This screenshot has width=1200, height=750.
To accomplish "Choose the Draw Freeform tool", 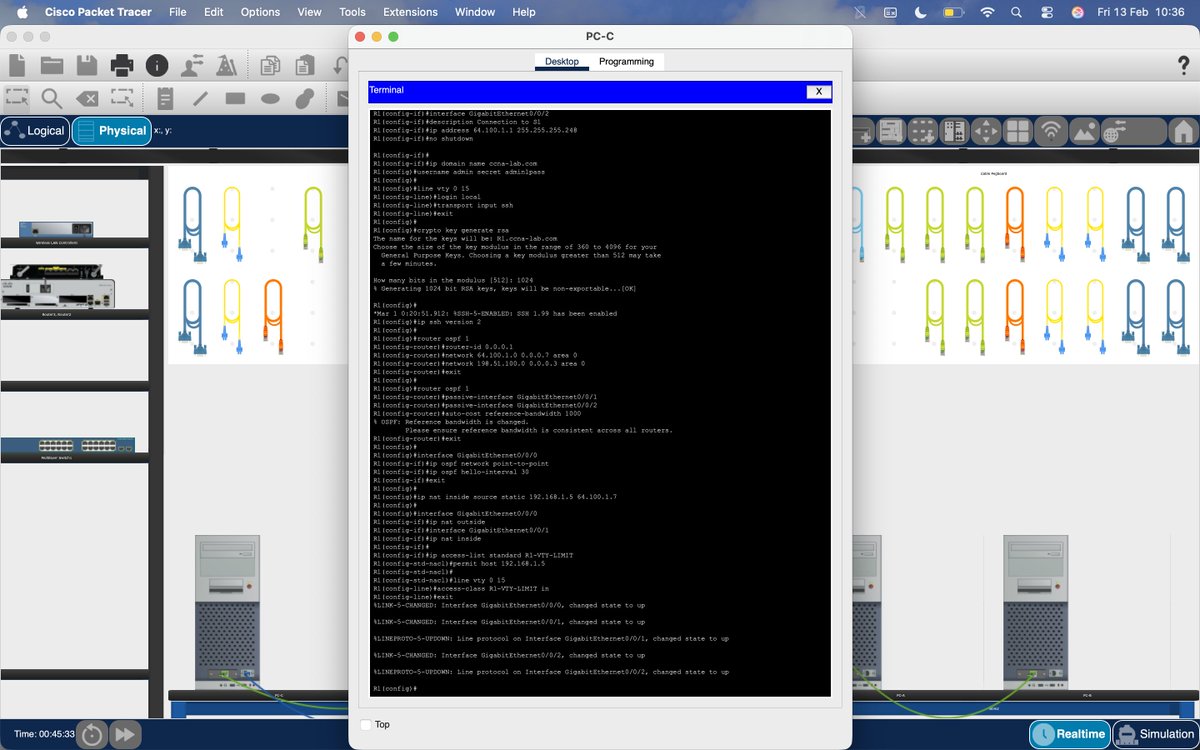I will pyautogui.click(x=305, y=98).
